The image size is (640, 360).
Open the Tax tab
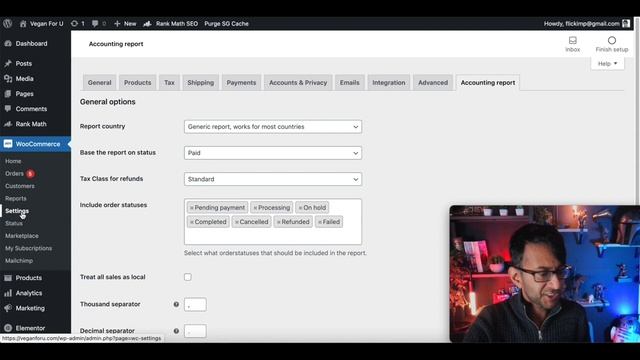tap(169, 82)
